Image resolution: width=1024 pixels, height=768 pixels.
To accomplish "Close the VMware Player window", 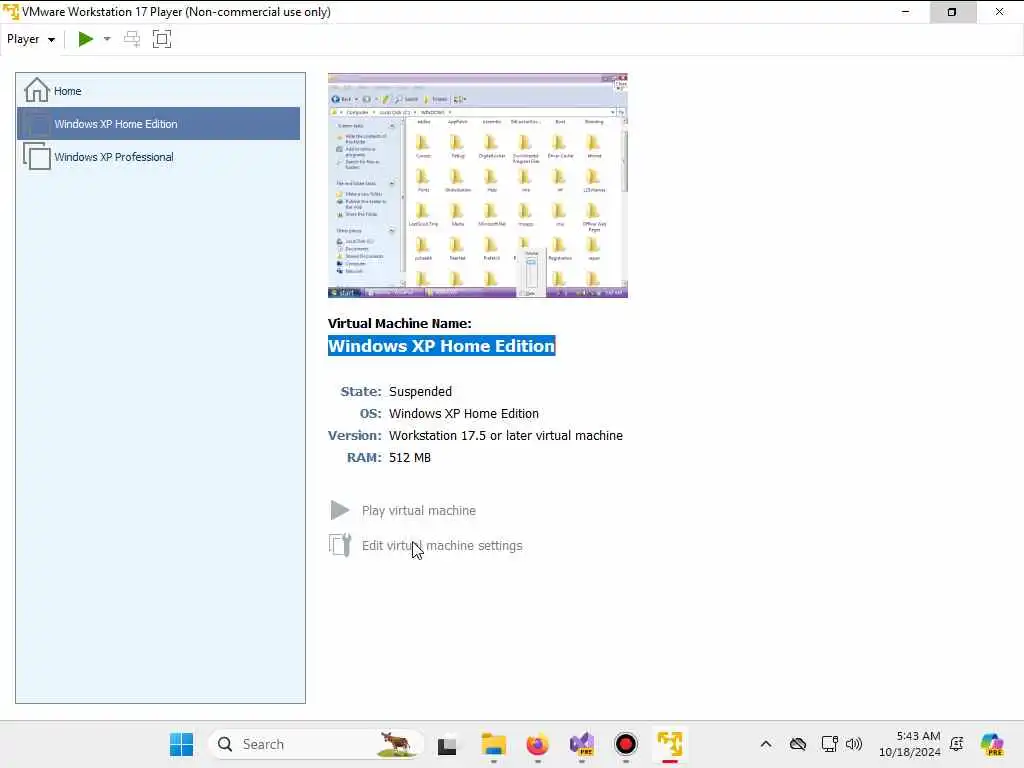I will tap(1000, 12).
